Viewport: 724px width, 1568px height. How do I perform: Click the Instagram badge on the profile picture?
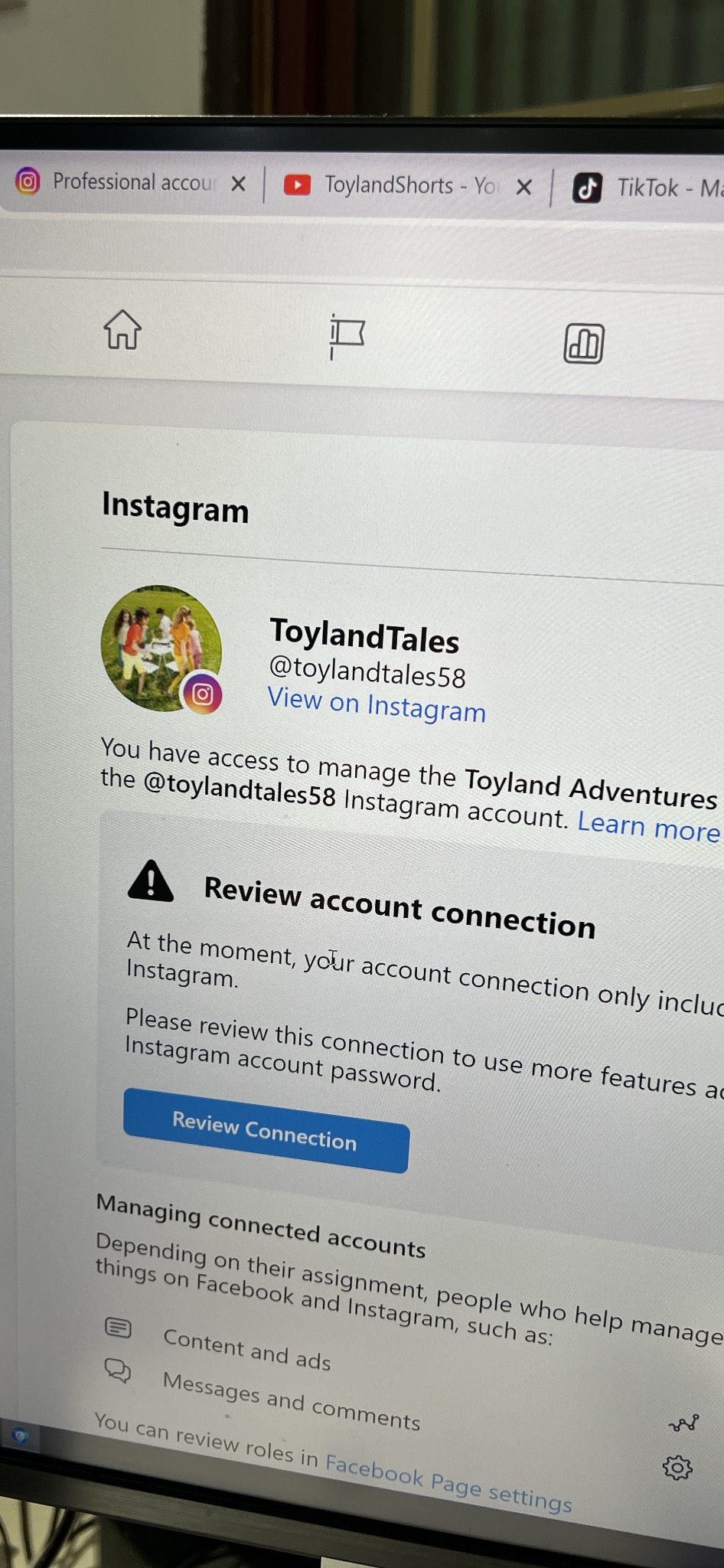tap(202, 694)
